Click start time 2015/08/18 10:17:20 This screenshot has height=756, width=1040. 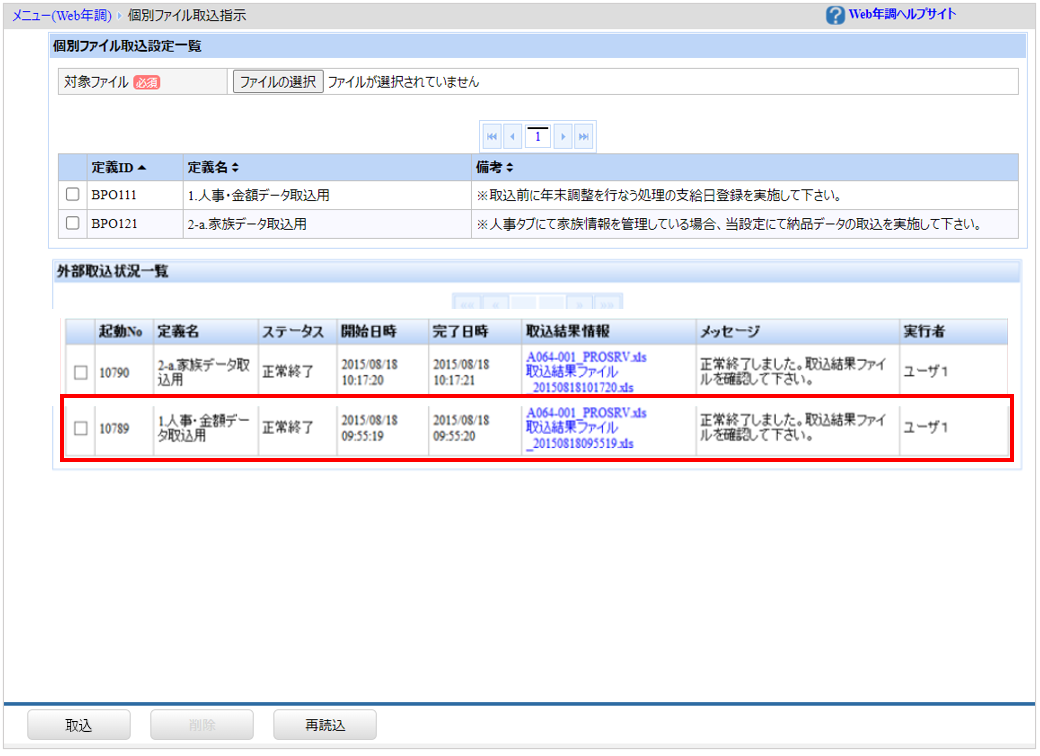[369, 372]
